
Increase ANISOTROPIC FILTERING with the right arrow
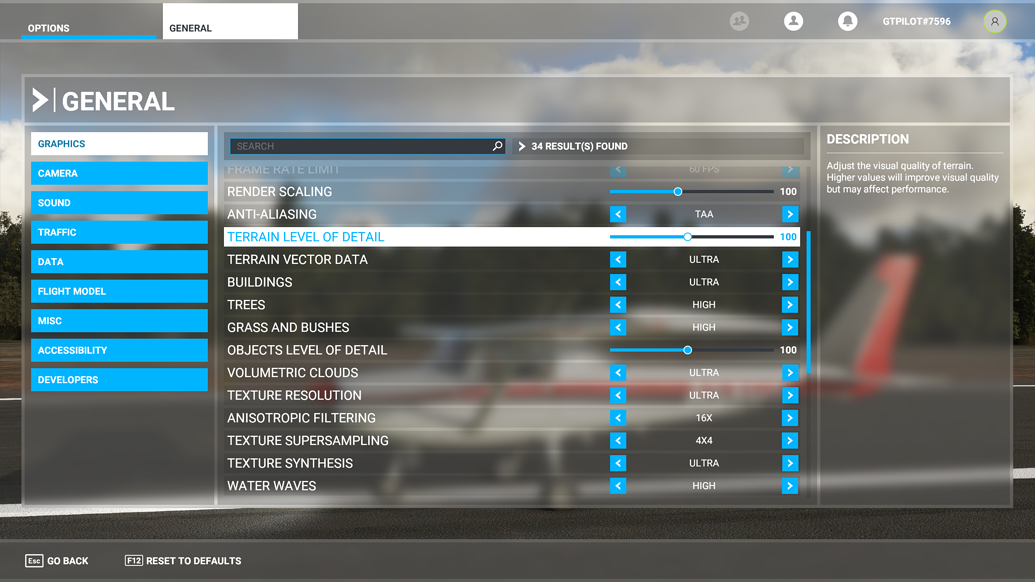(789, 418)
